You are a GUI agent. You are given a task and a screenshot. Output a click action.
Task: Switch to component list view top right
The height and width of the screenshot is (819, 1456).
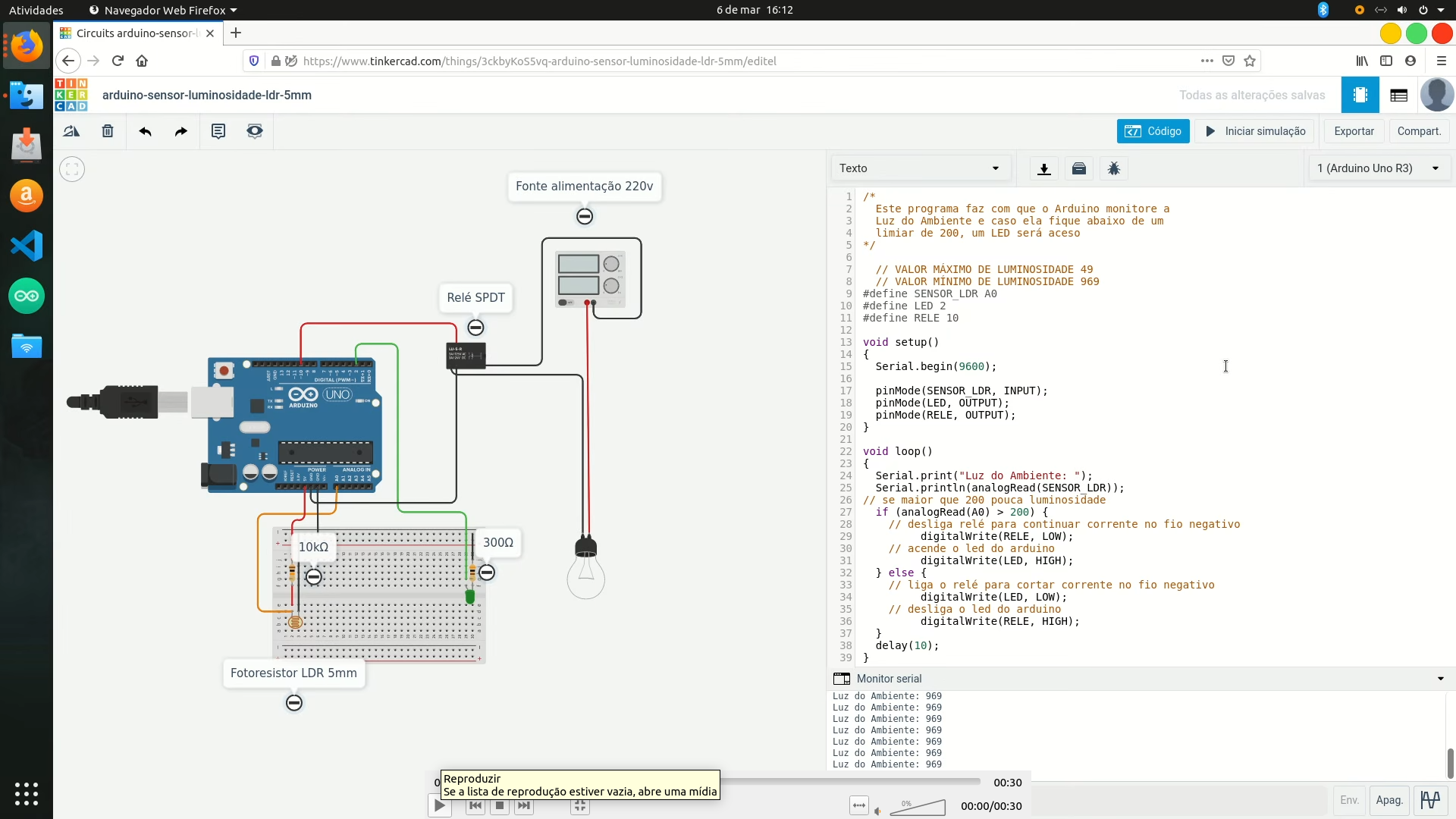pyautogui.click(x=1399, y=95)
